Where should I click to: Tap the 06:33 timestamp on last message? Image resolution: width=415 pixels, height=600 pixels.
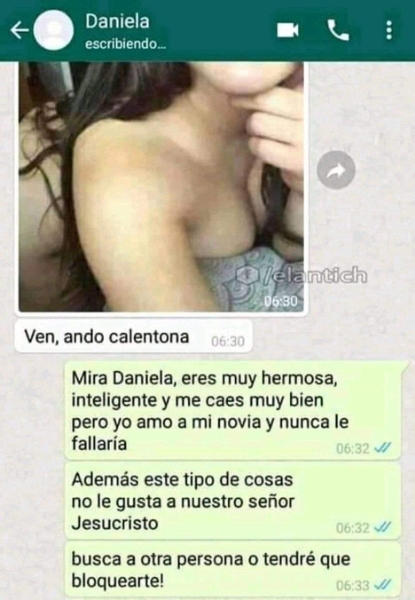[x=353, y=585]
